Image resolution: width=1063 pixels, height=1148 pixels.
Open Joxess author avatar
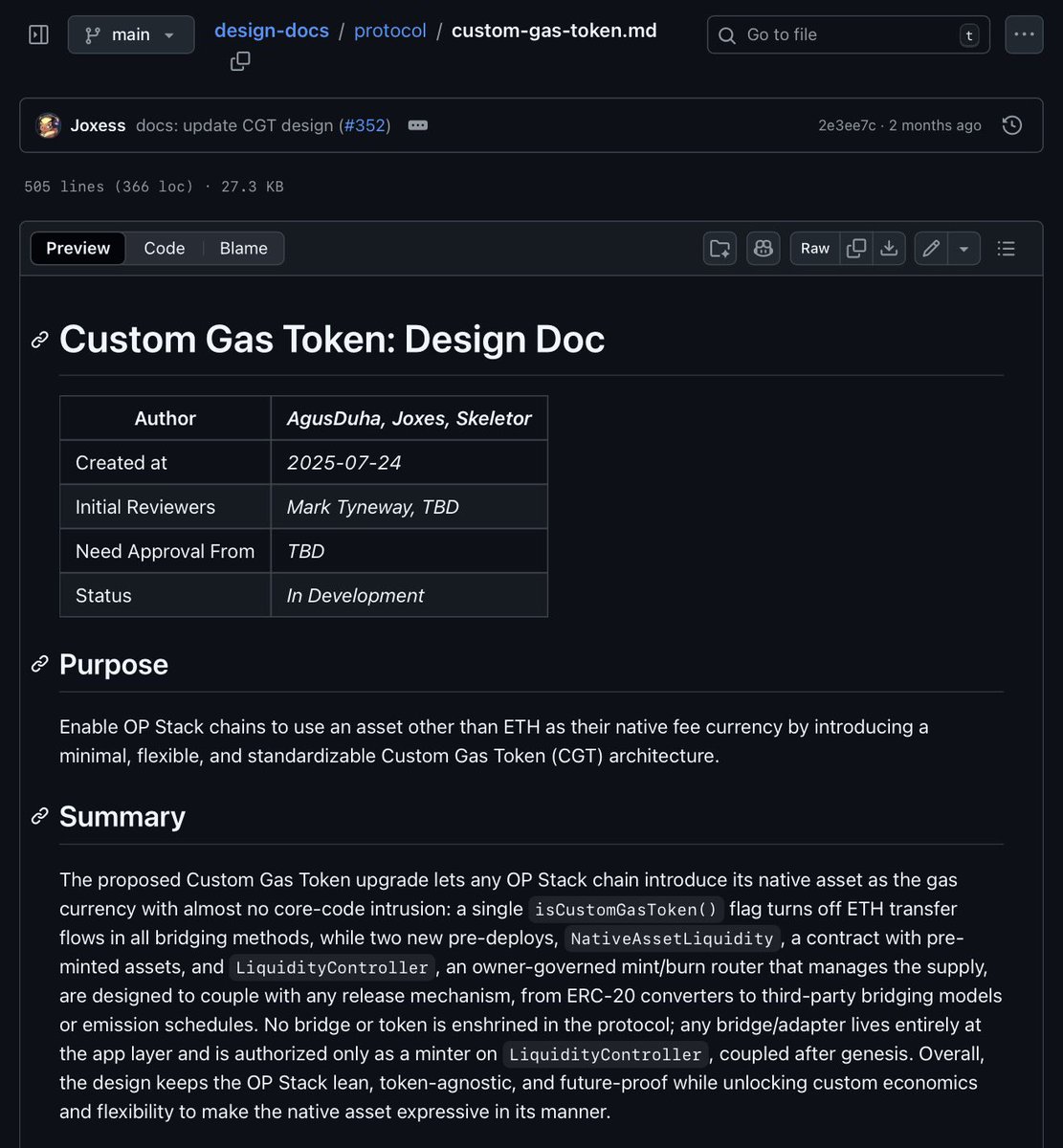pos(48,125)
